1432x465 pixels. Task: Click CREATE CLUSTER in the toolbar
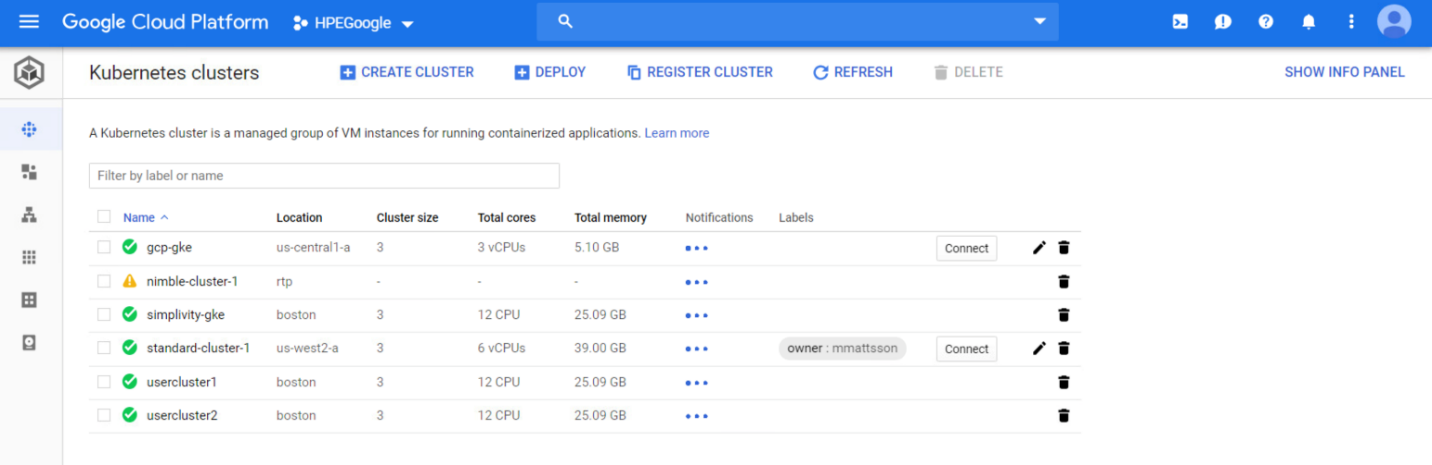click(407, 72)
